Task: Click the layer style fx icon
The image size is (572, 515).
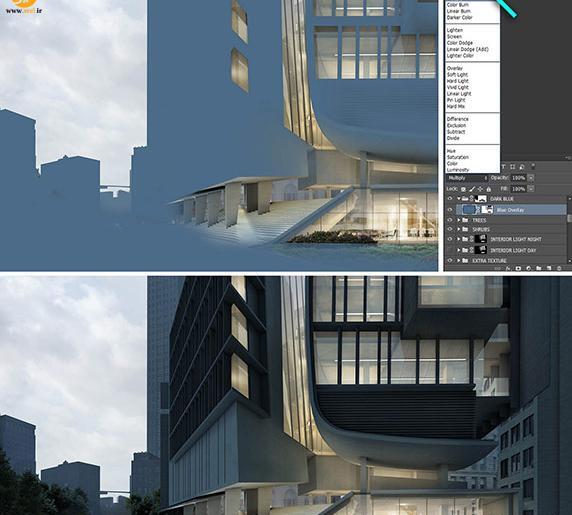Action: click(508, 268)
